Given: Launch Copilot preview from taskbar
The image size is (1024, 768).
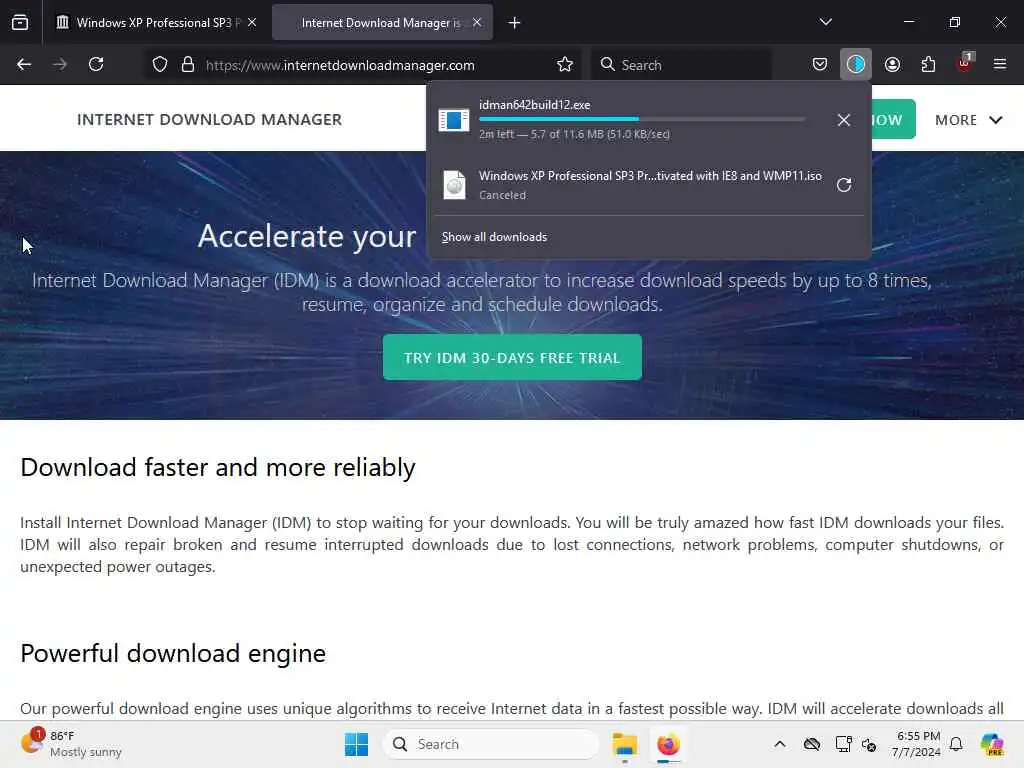Looking at the screenshot, I should point(993,744).
